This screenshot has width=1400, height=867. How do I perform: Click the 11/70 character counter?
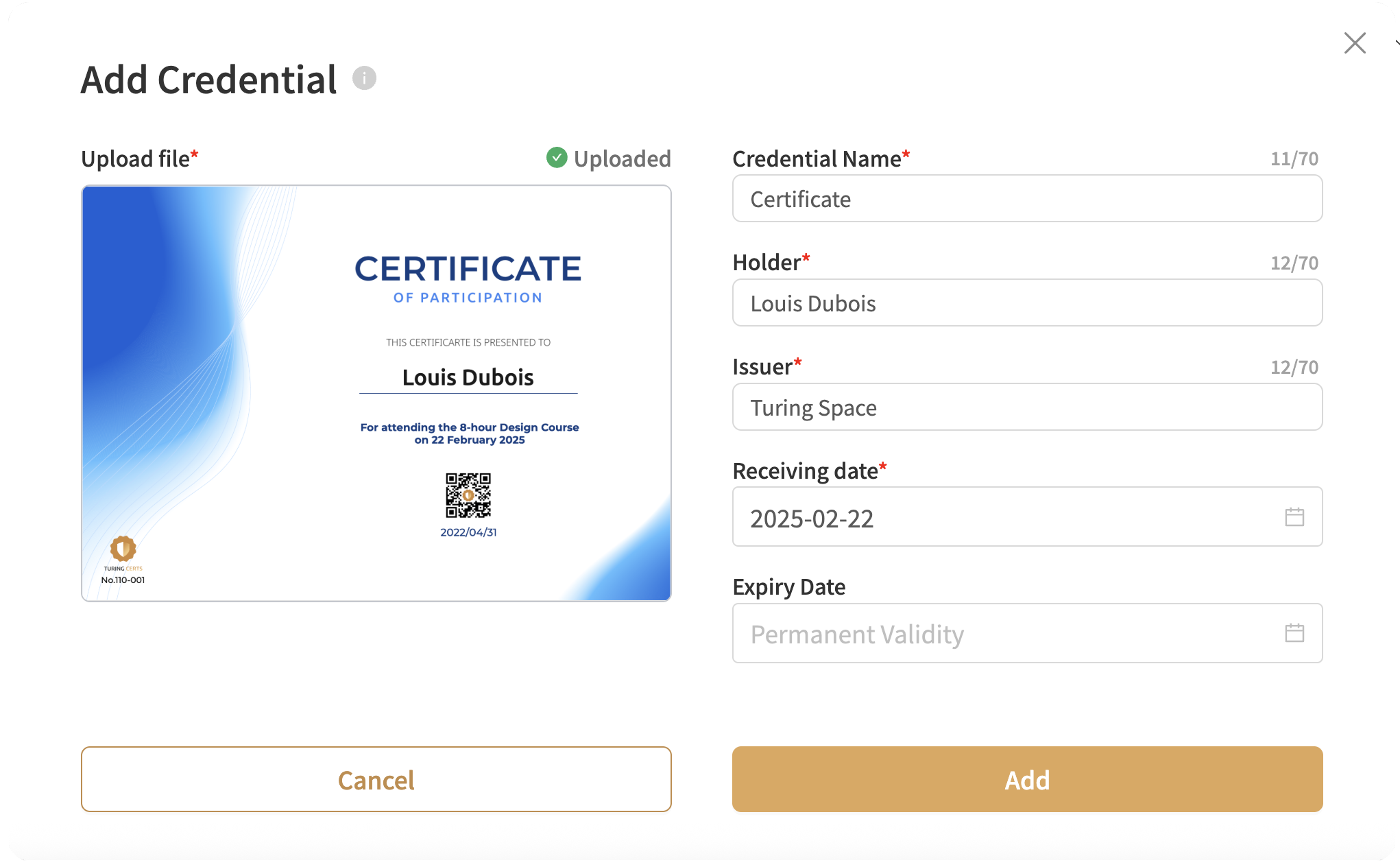click(x=1294, y=159)
